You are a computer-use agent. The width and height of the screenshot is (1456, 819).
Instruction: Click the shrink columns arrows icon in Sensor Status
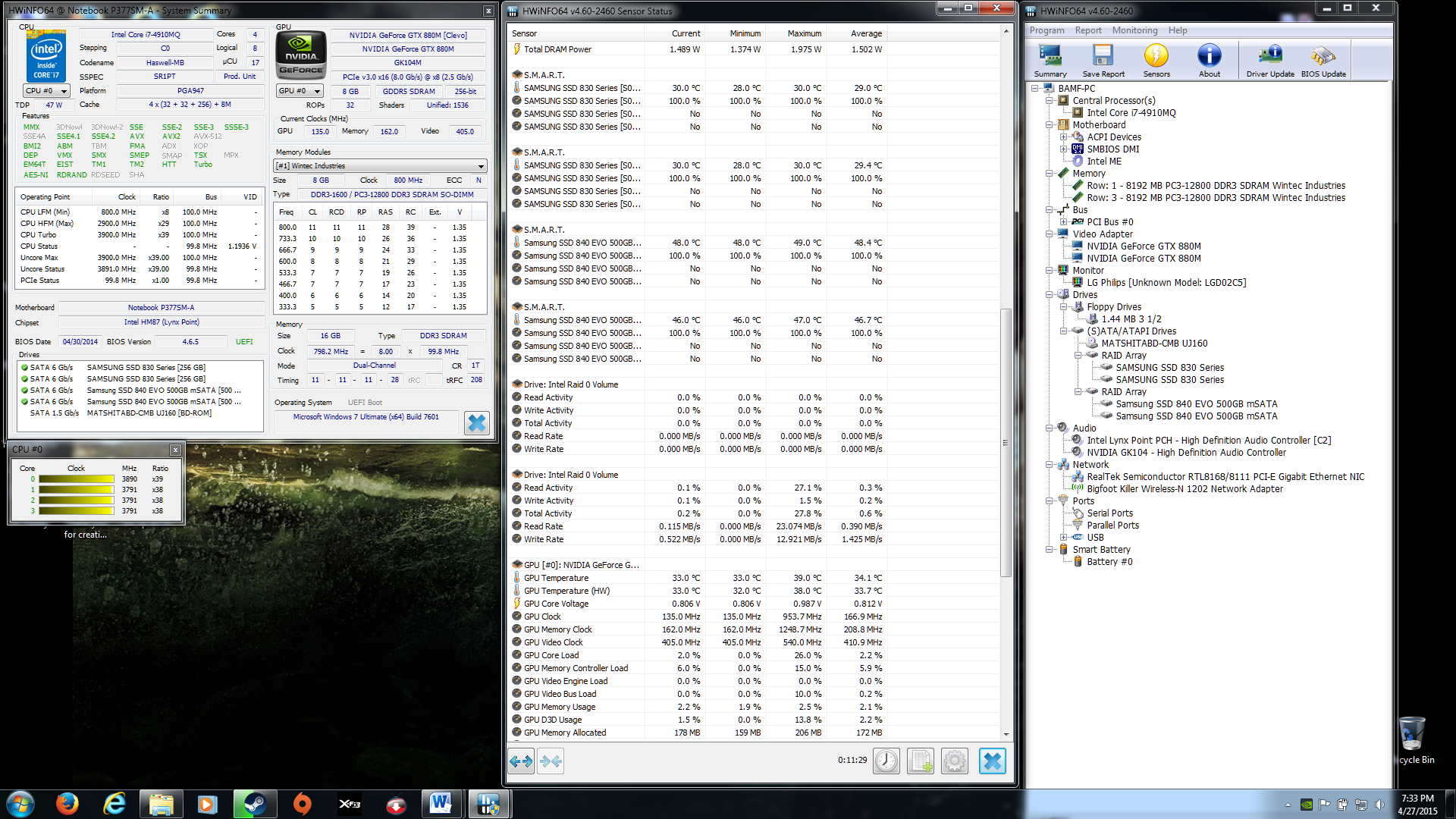tap(551, 761)
